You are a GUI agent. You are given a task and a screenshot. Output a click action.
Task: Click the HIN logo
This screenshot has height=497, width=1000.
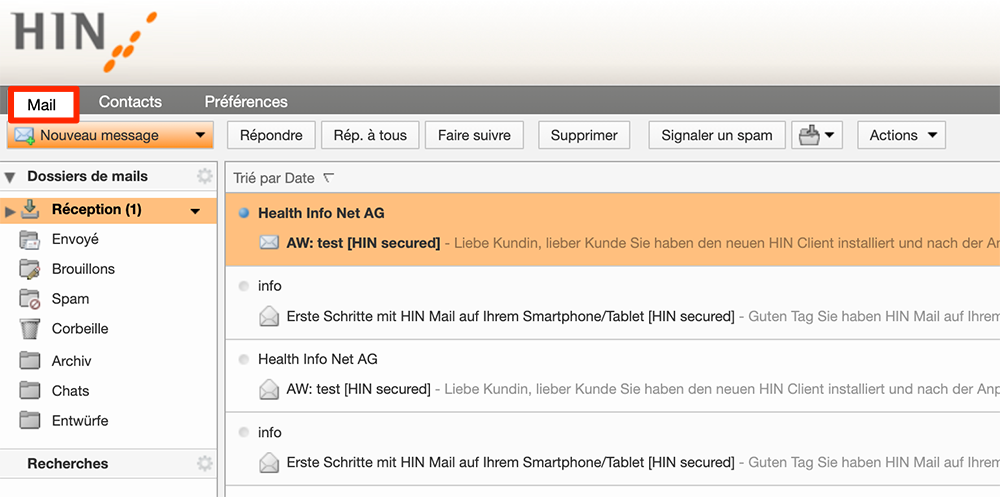point(83,40)
